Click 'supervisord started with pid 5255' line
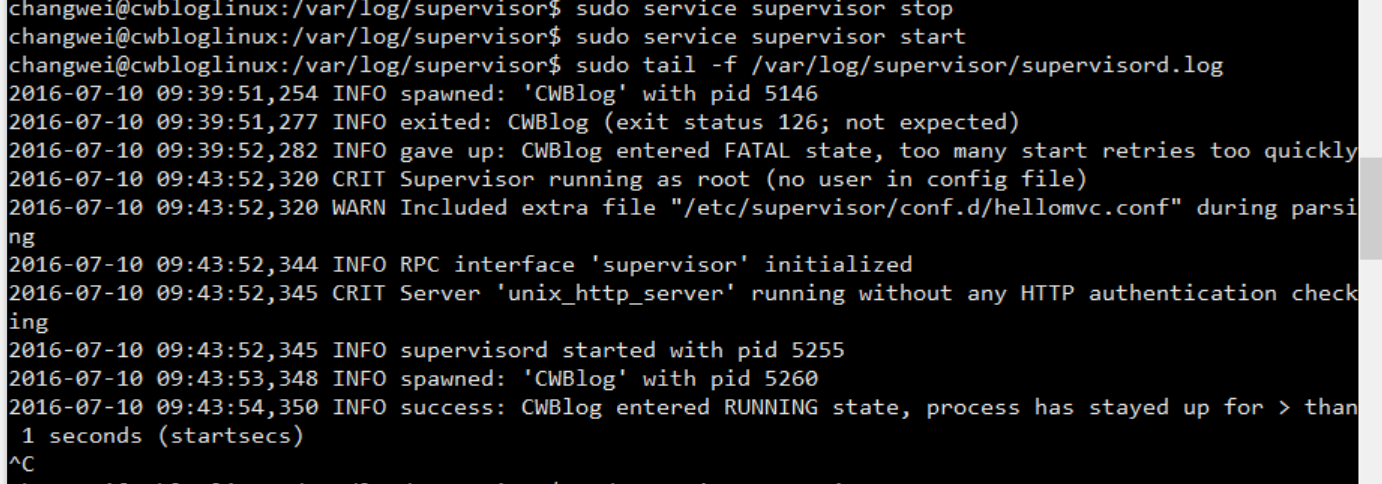Viewport: 1382px width, 484px height. 622,350
